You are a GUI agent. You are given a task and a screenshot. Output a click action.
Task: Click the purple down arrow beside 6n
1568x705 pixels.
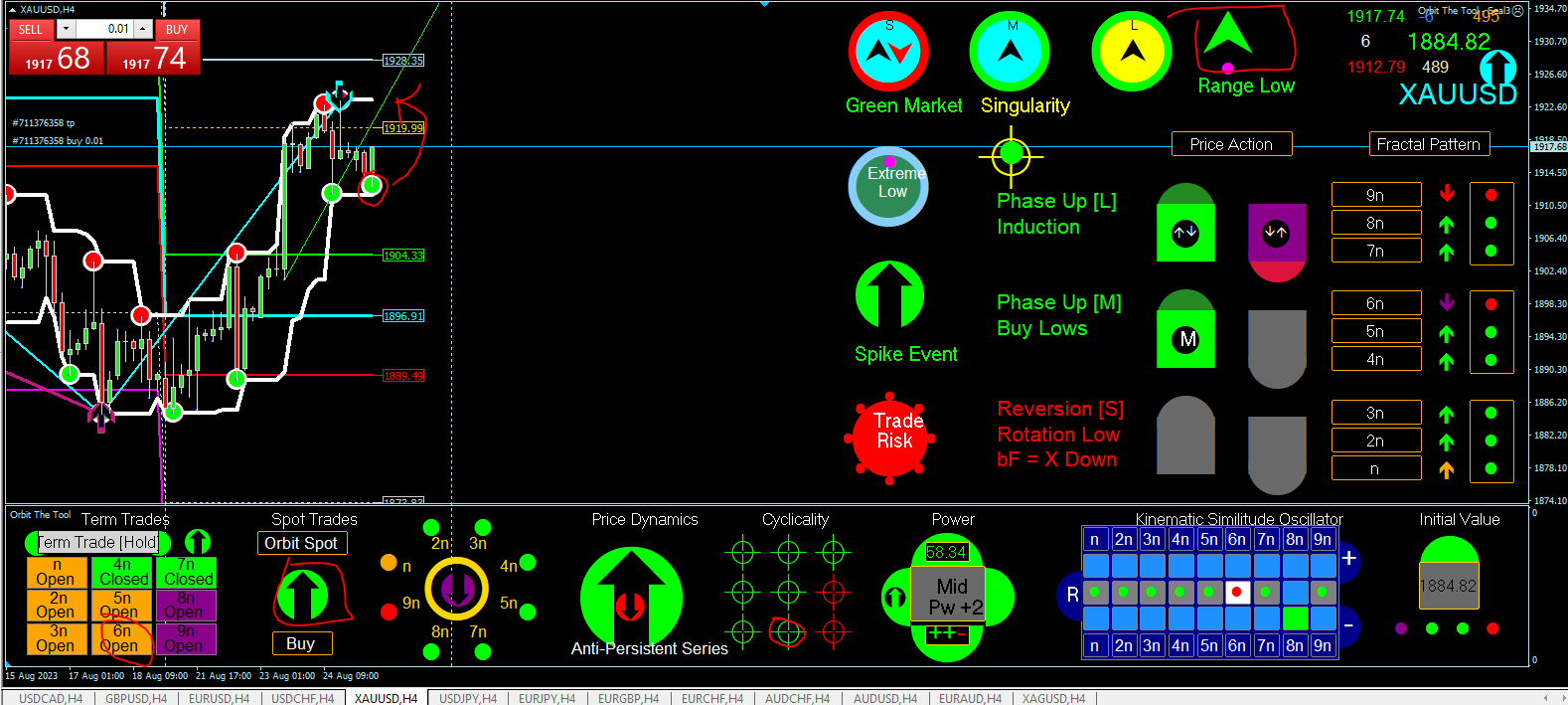point(1447,302)
